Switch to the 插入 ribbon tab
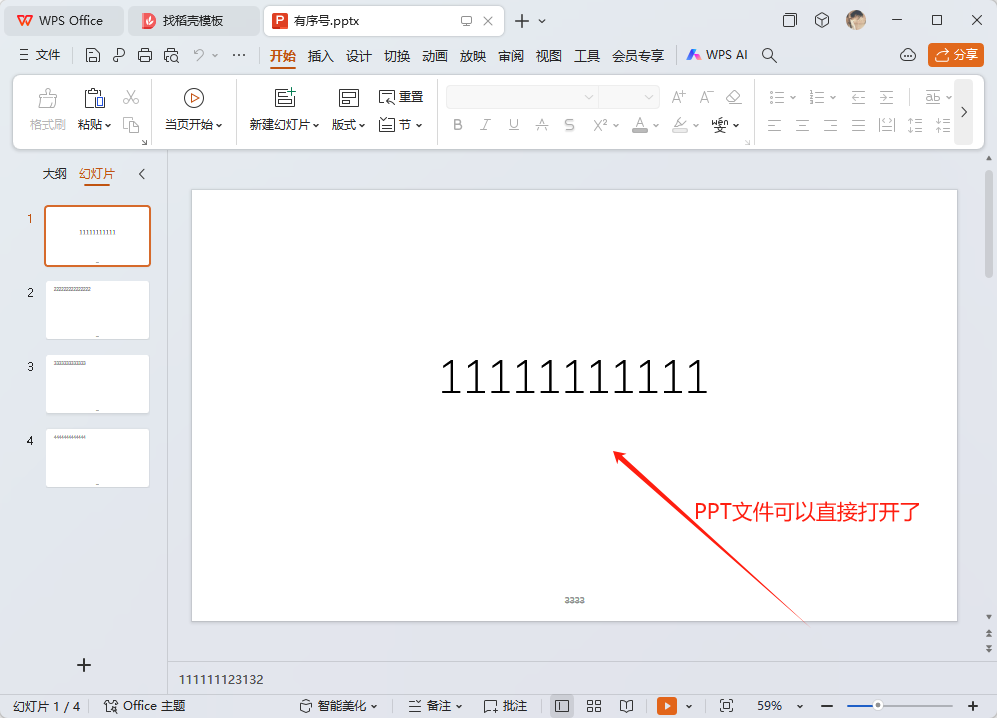The image size is (997, 718). coord(319,56)
